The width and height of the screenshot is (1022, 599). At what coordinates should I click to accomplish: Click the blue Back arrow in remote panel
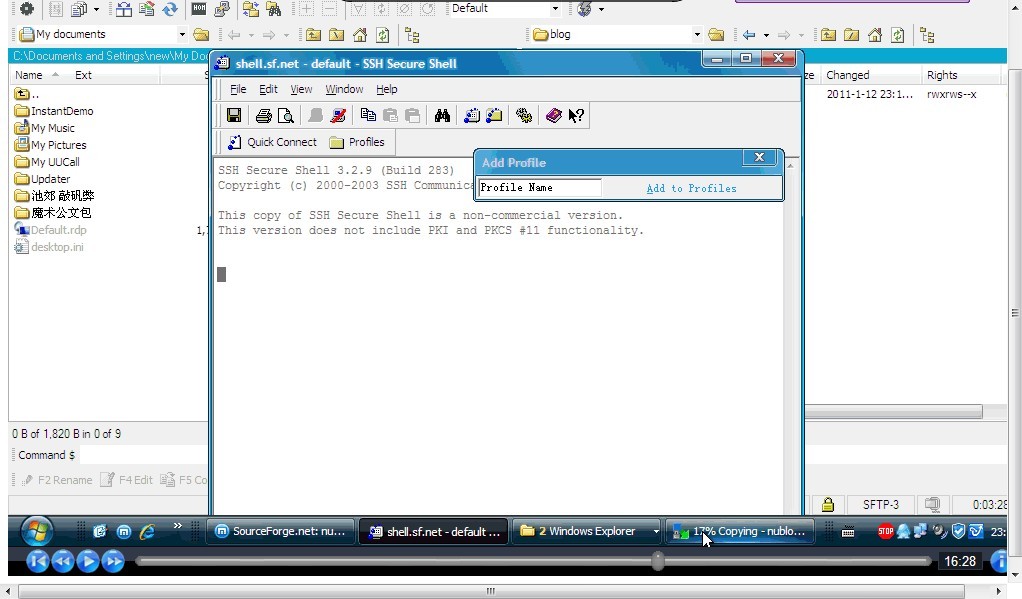coord(749,35)
